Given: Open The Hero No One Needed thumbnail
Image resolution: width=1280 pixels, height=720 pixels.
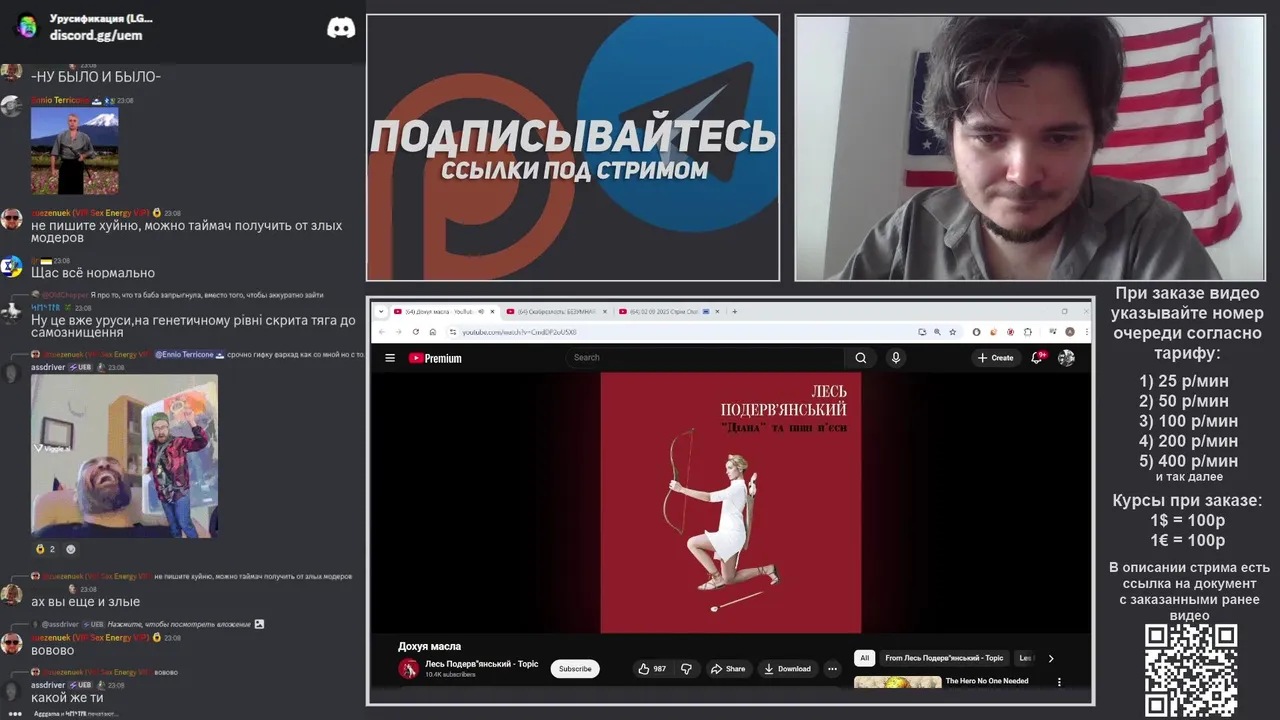Looking at the screenshot, I should click(898, 683).
